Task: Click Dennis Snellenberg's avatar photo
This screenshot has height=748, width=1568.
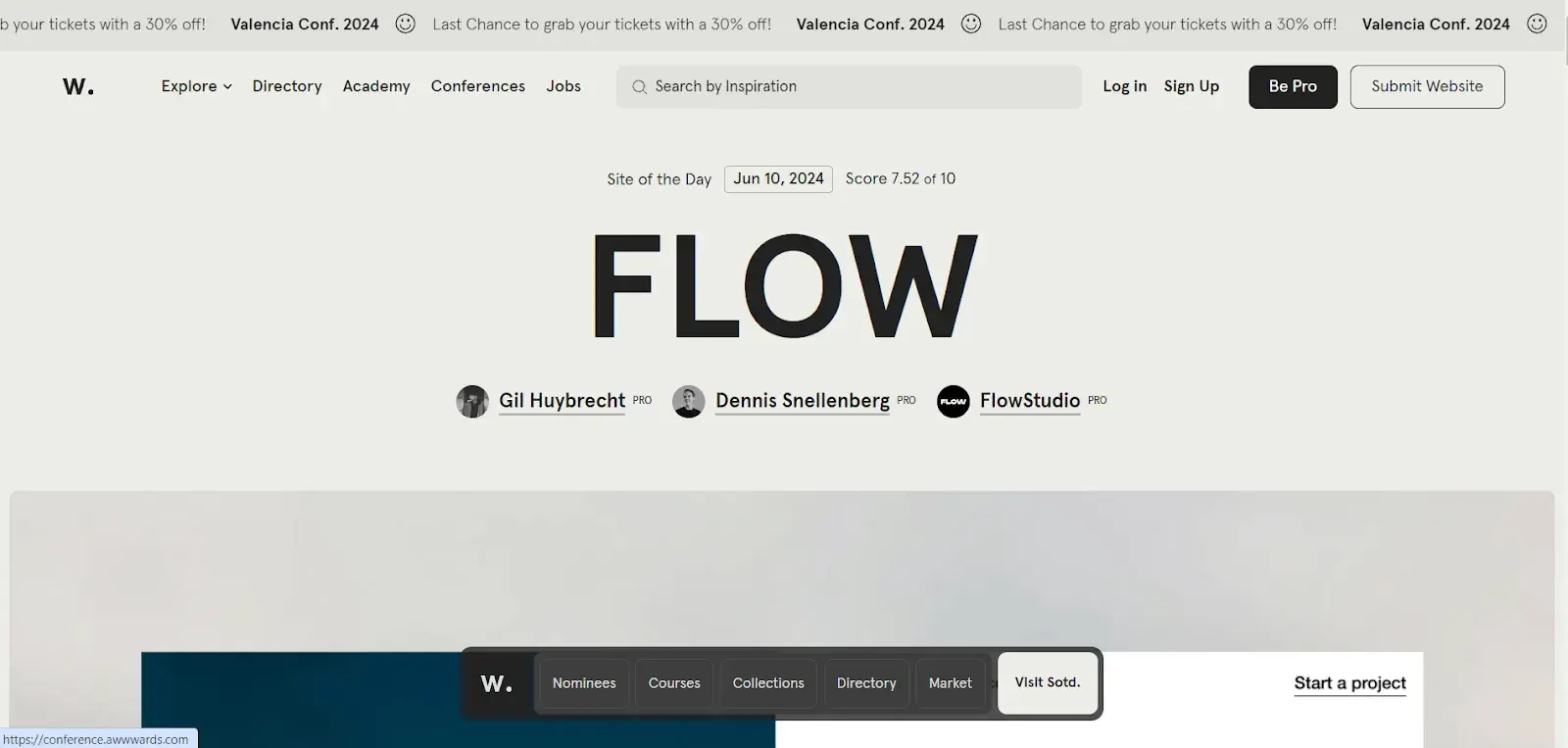Action: click(x=689, y=401)
